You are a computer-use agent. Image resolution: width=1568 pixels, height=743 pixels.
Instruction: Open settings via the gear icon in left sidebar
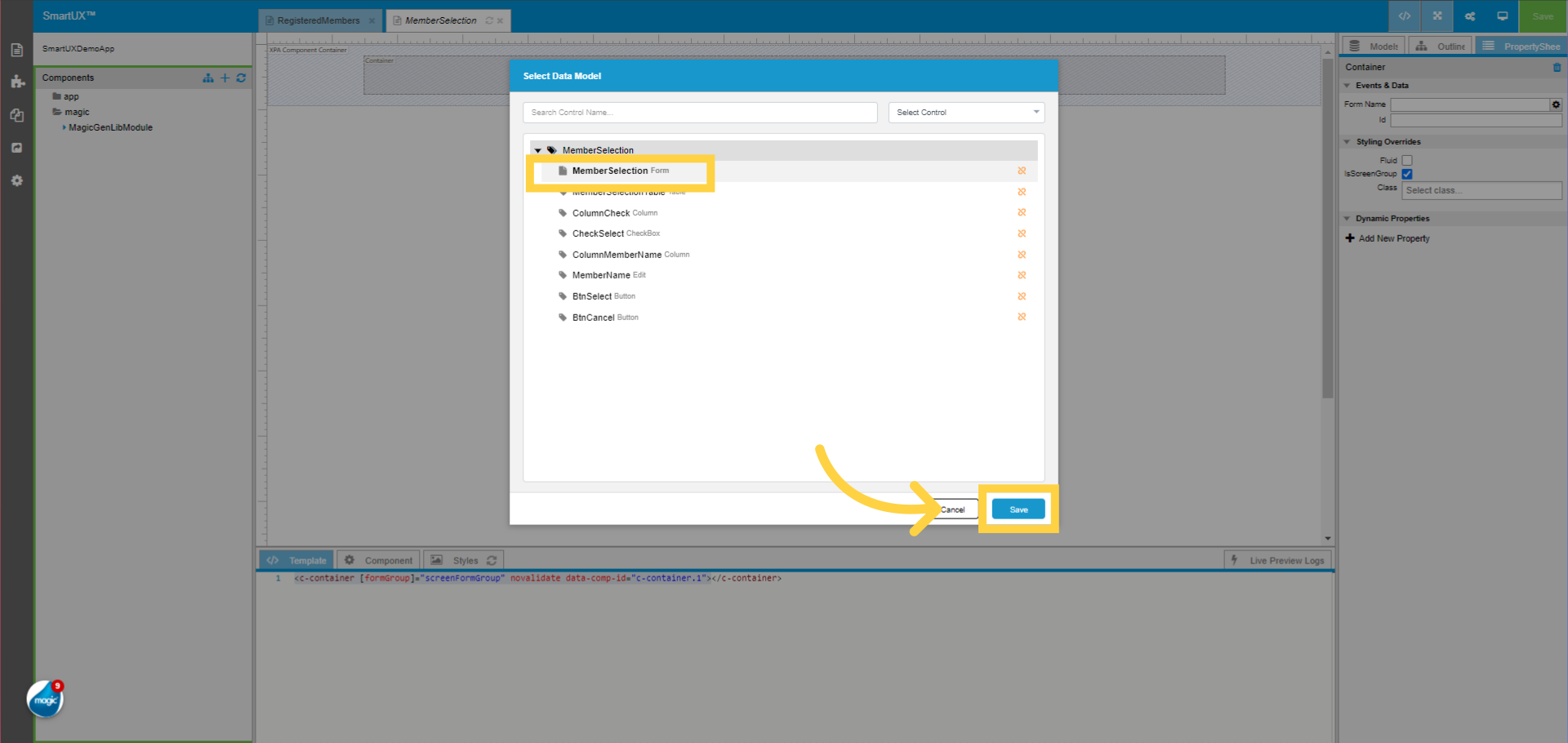tap(16, 180)
